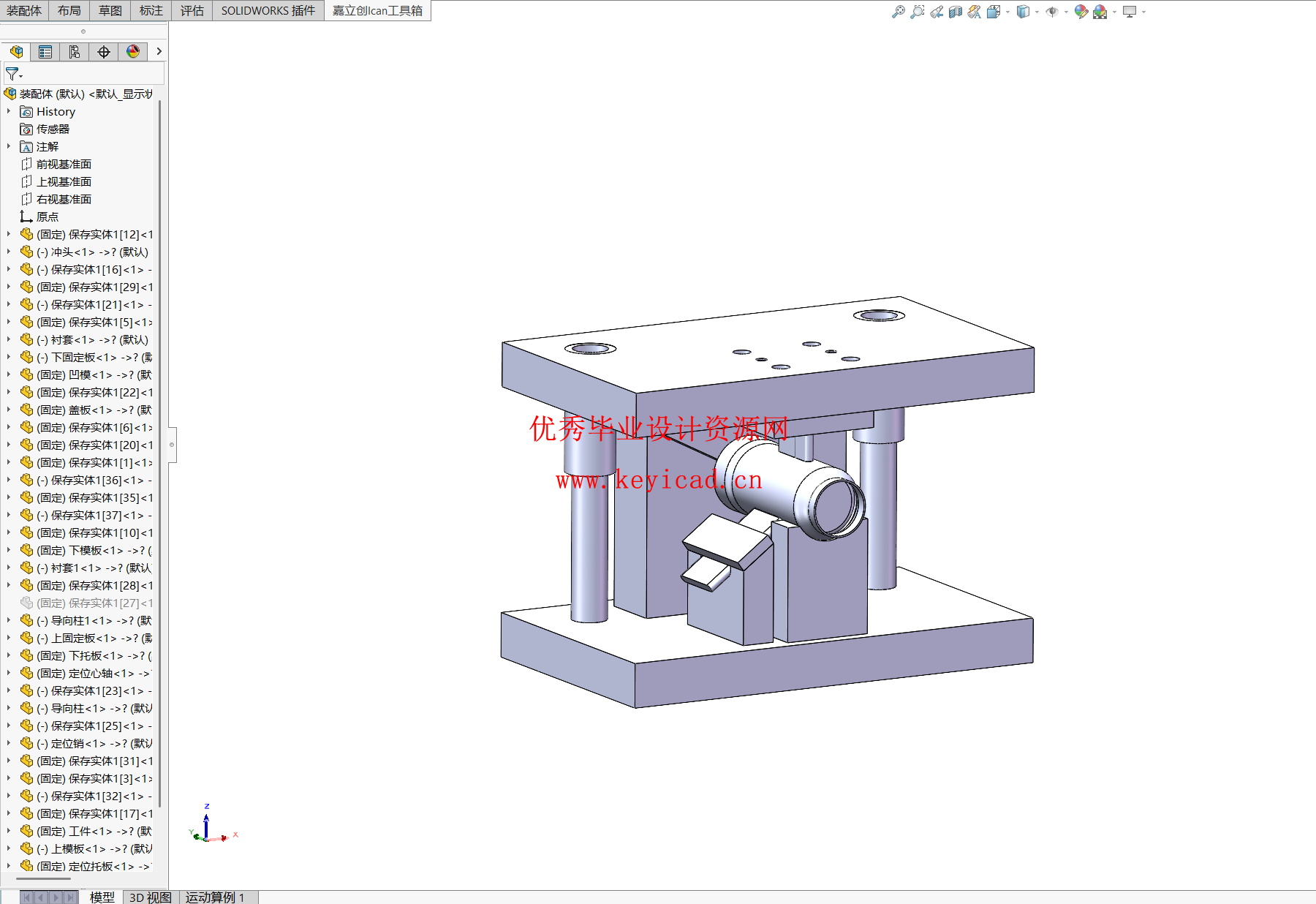This screenshot has width=1316, height=904.
Task: Select the 定位销<1> component
Action: pos(94,743)
